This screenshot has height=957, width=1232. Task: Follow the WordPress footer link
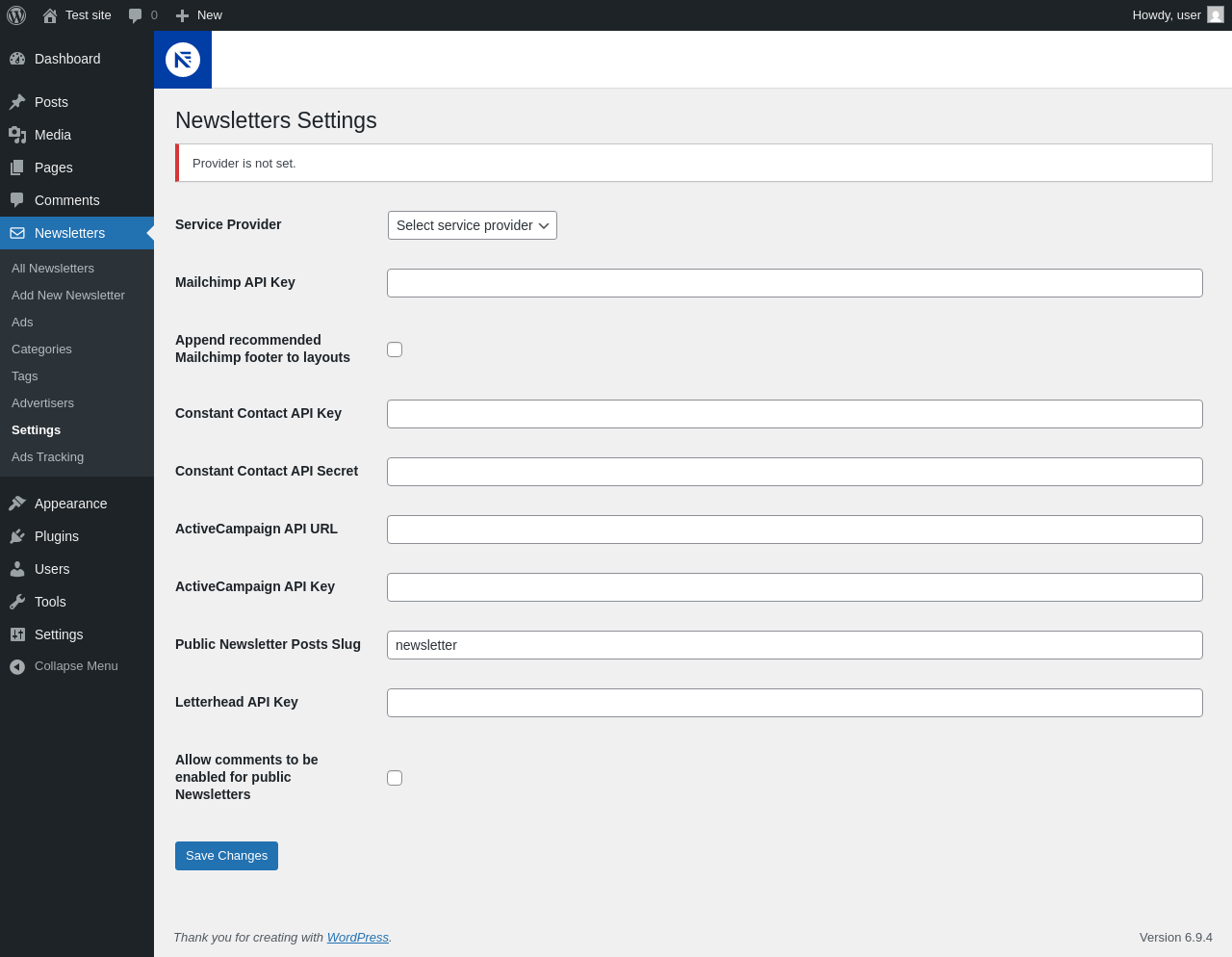pyautogui.click(x=358, y=938)
